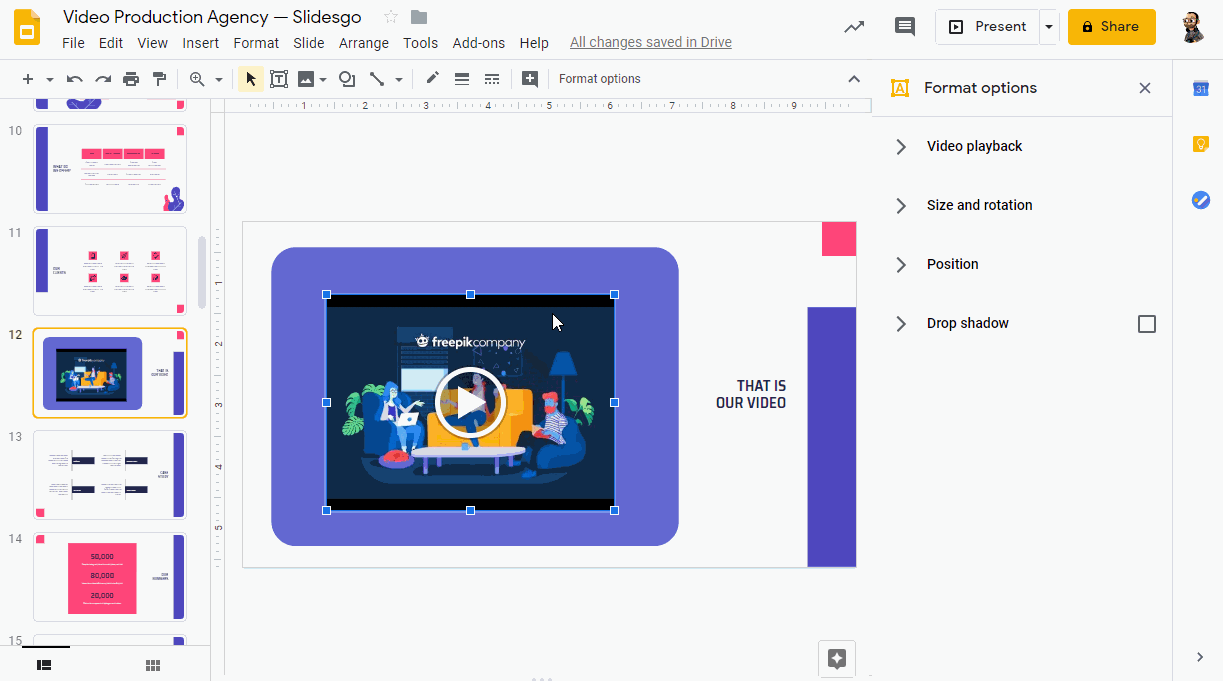1223x681 pixels.
Task: Open the border color pencil tool
Action: click(x=432, y=79)
